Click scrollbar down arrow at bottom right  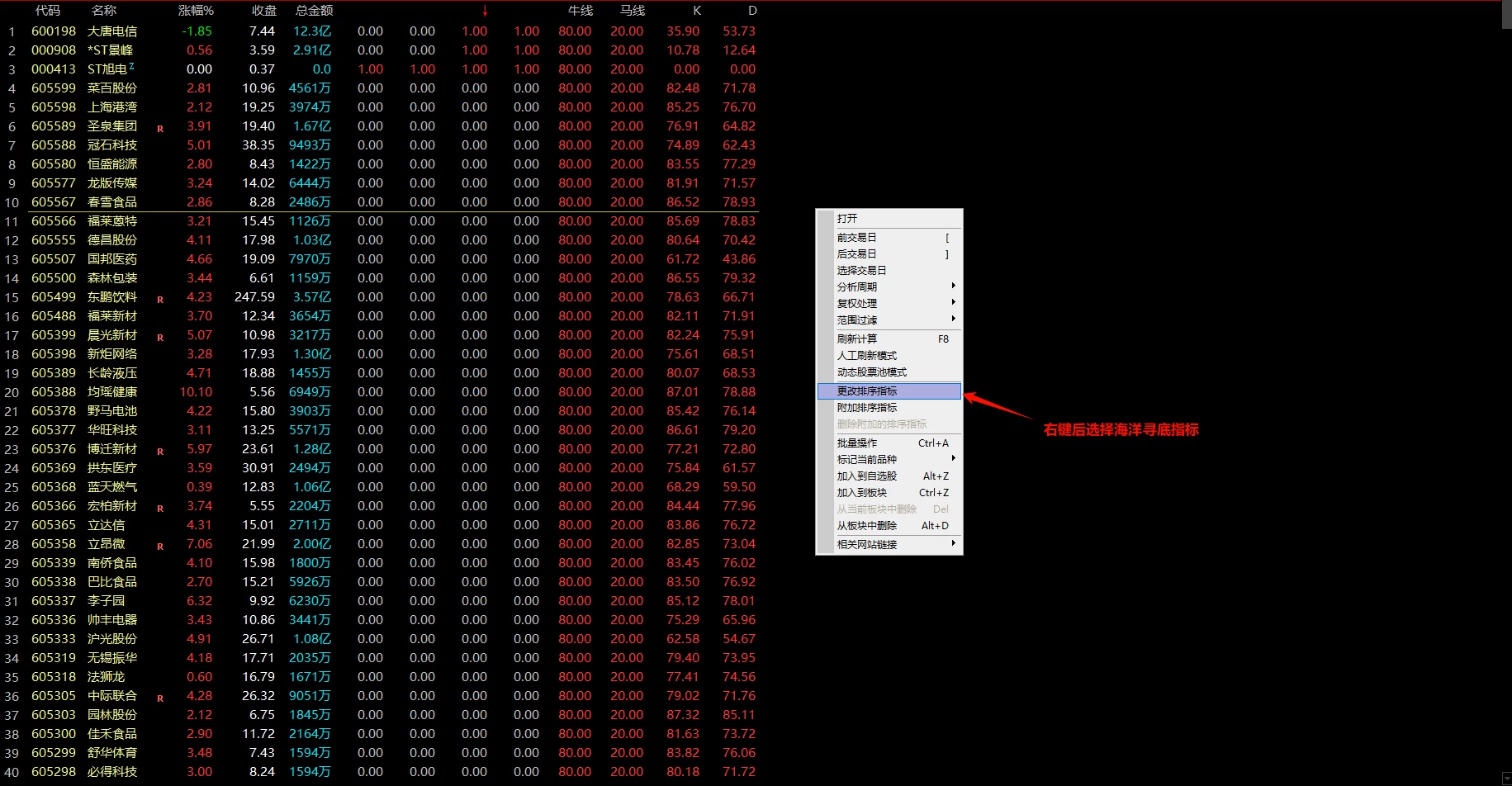[x=1506, y=779]
